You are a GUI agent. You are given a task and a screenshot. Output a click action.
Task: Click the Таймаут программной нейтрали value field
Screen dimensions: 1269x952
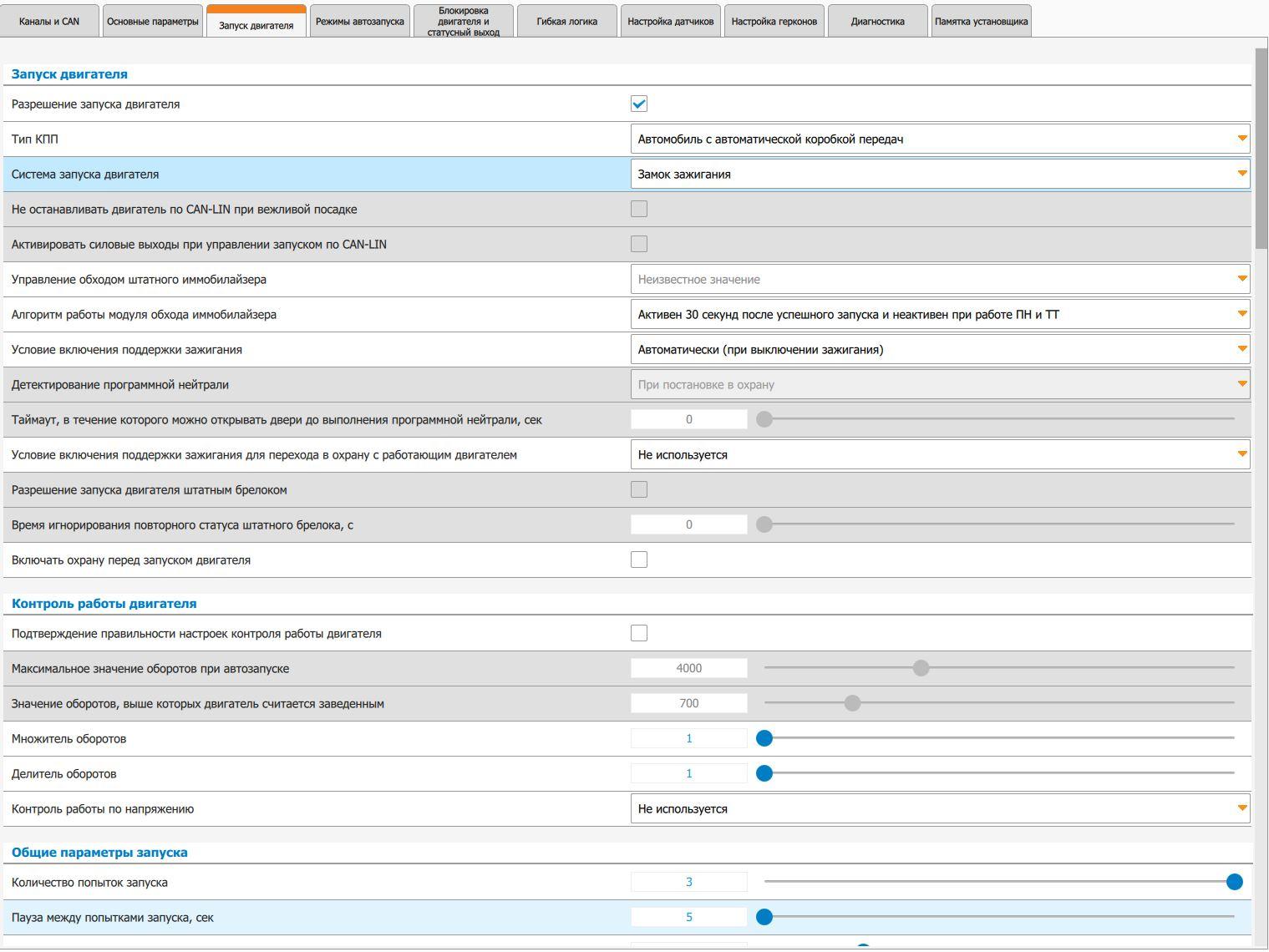689,419
